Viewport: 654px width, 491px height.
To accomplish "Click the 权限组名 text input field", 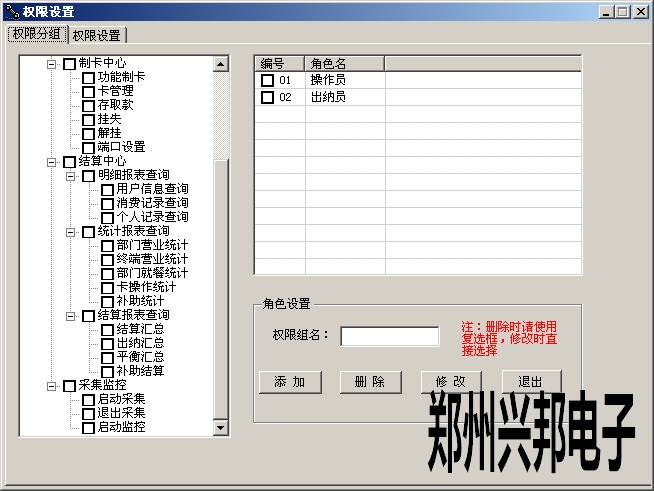I will [390, 336].
